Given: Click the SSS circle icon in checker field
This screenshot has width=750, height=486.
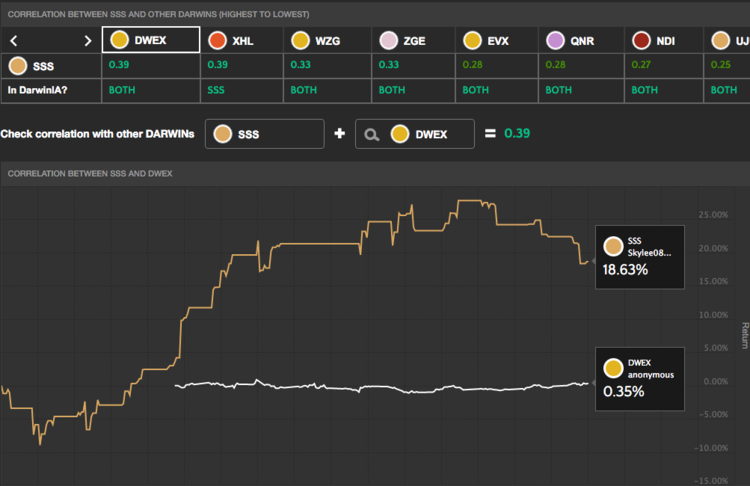Looking at the screenshot, I should click(222, 134).
